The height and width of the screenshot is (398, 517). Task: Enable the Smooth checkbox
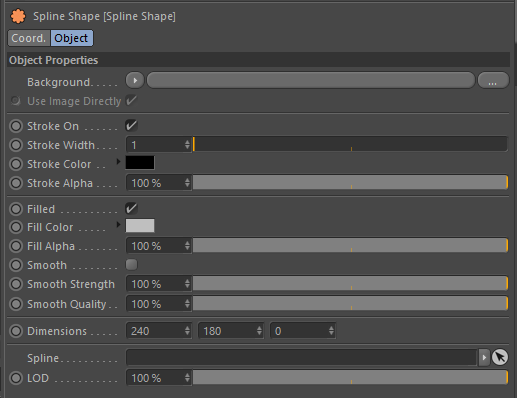pyautogui.click(x=131, y=265)
